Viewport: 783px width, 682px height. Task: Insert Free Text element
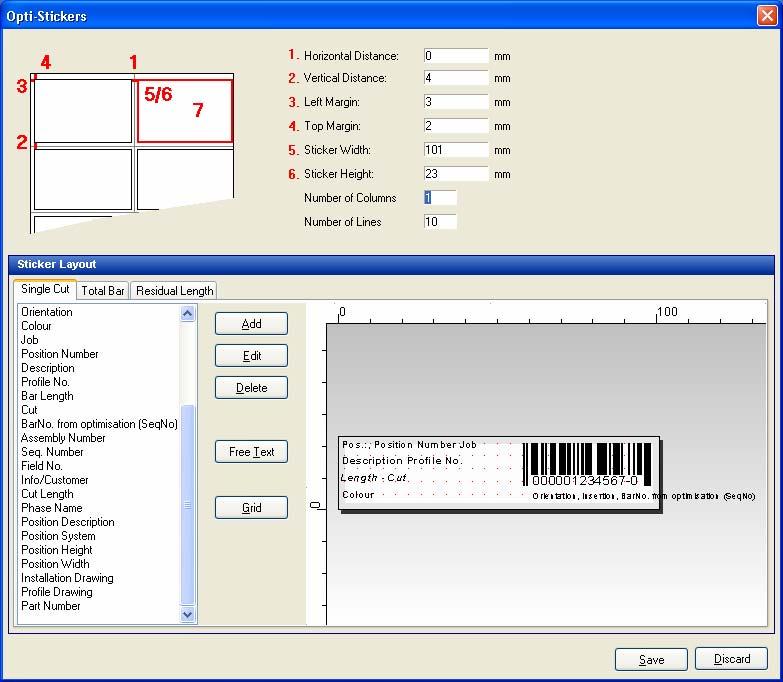click(x=251, y=452)
